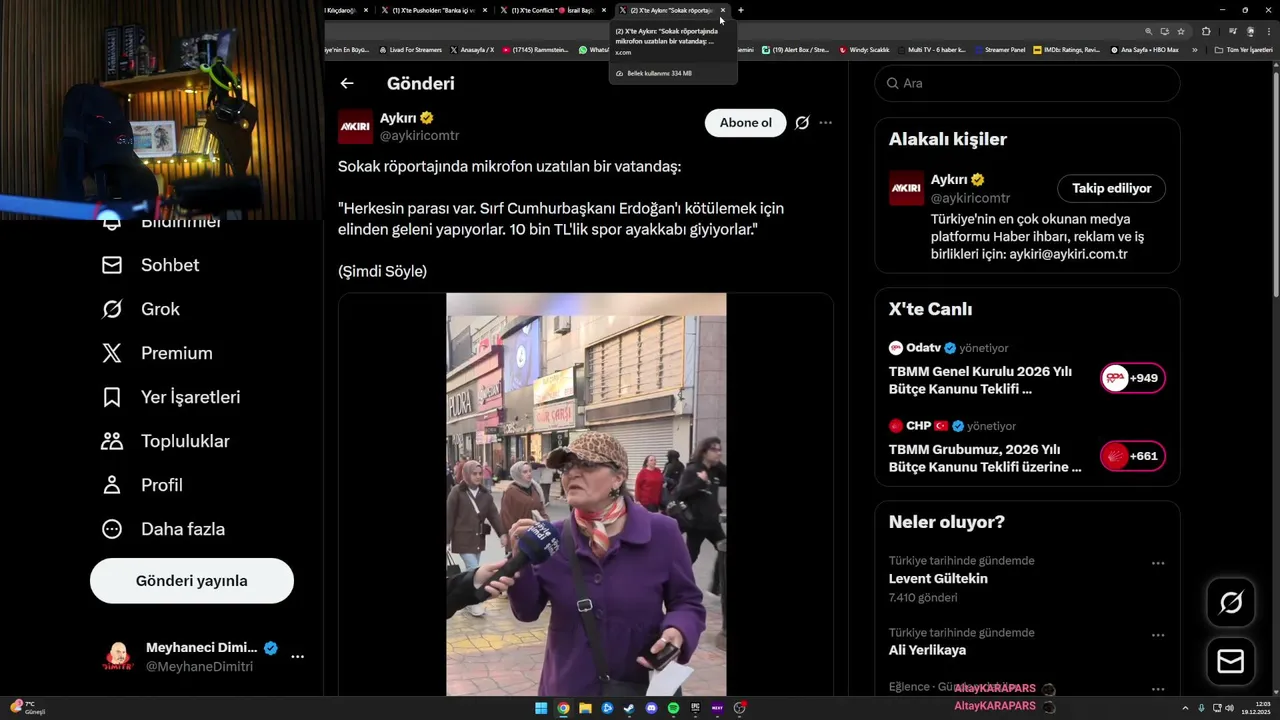Screen dimensions: 1280x720
Task: Click the taskbar volume speaker icon
Action: pos(1229,708)
